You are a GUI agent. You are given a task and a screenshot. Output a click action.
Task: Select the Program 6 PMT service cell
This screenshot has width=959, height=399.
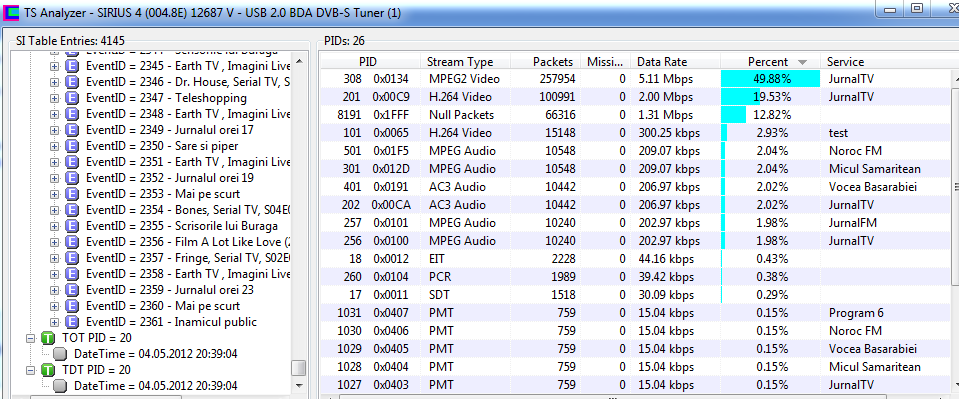pos(856,313)
